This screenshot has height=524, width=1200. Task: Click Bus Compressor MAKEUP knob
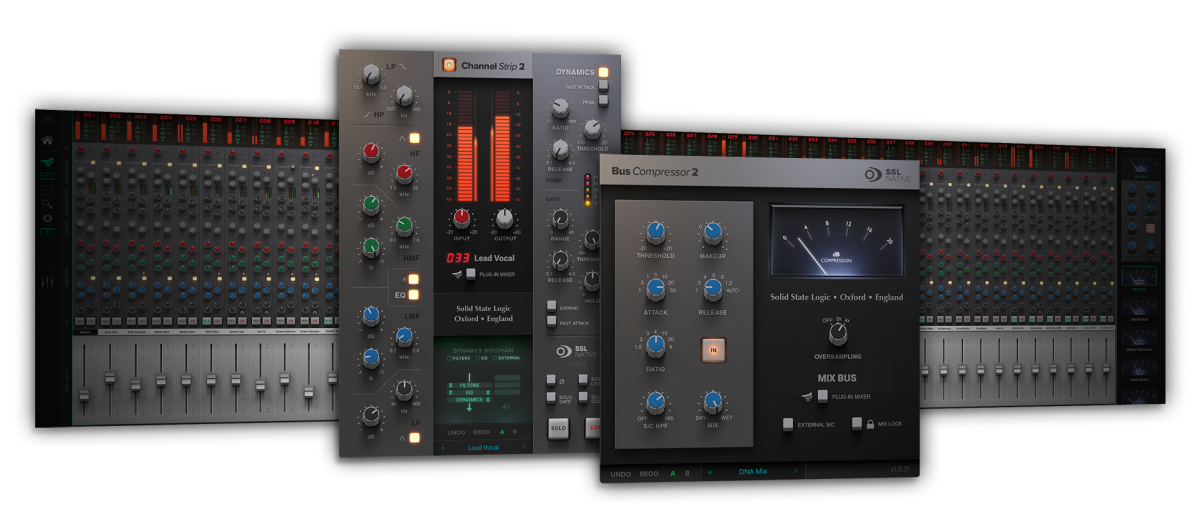coord(712,234)
